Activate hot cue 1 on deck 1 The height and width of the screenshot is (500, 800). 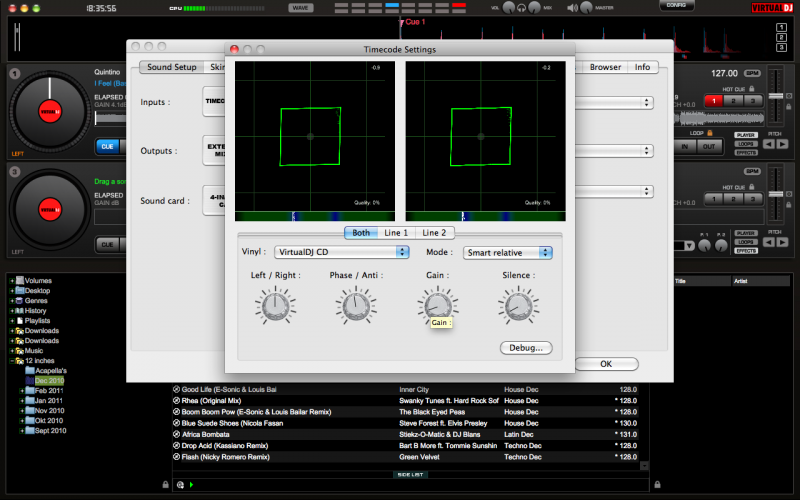tap(714, 101)
